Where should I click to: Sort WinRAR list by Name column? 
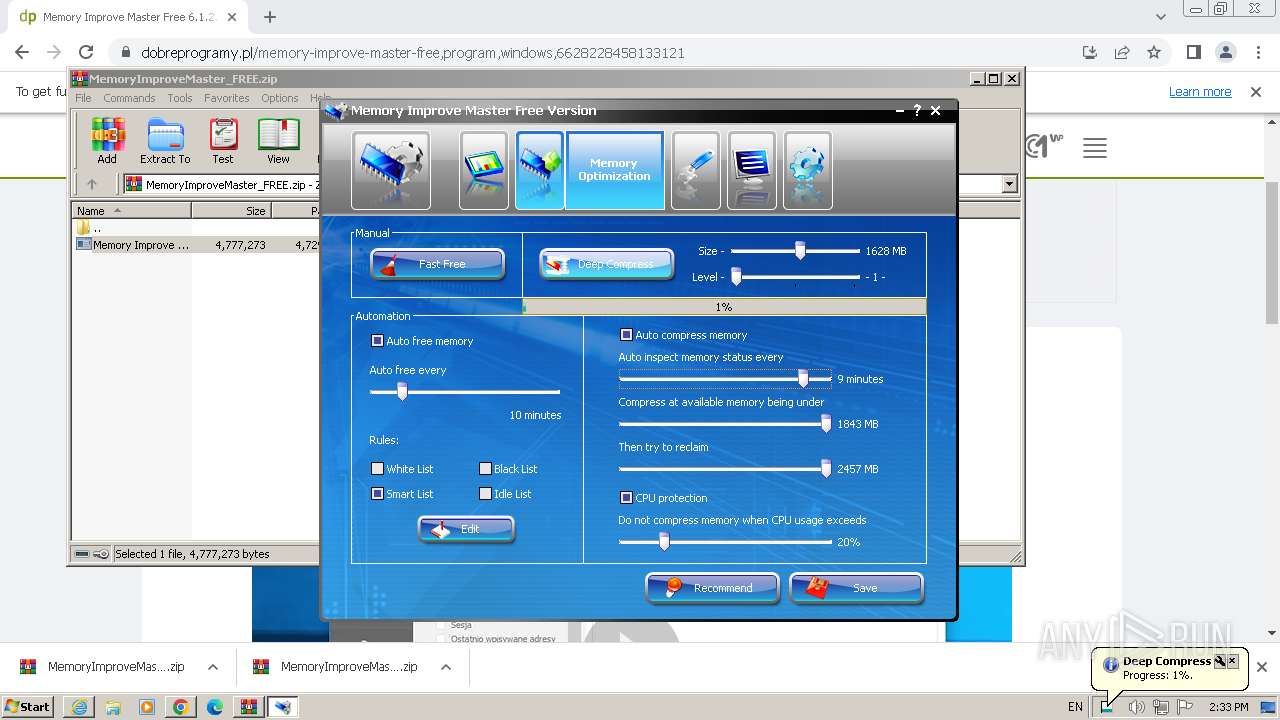[132, 211]
